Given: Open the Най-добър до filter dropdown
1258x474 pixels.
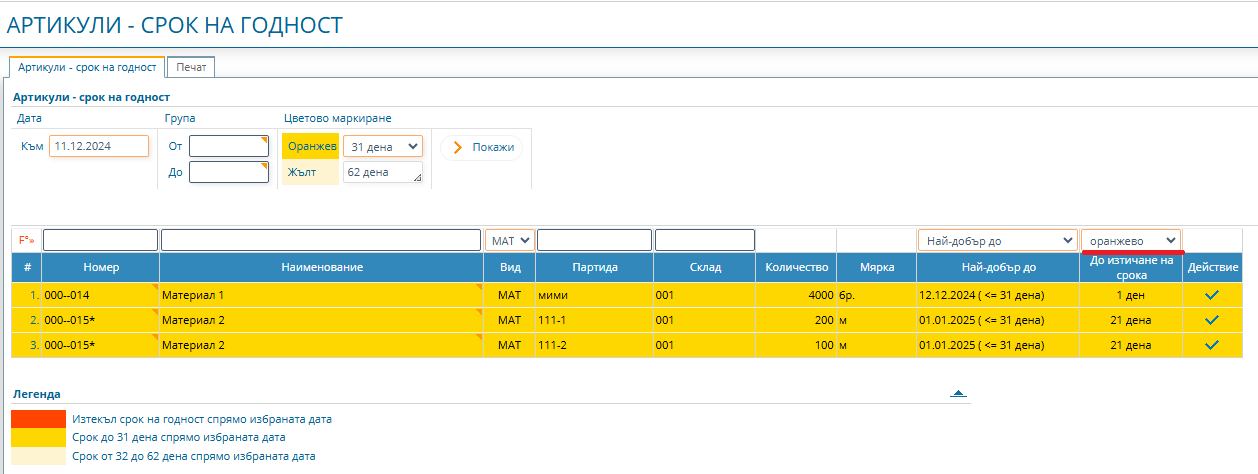Looking at the screenshot, I should (997, 240).
